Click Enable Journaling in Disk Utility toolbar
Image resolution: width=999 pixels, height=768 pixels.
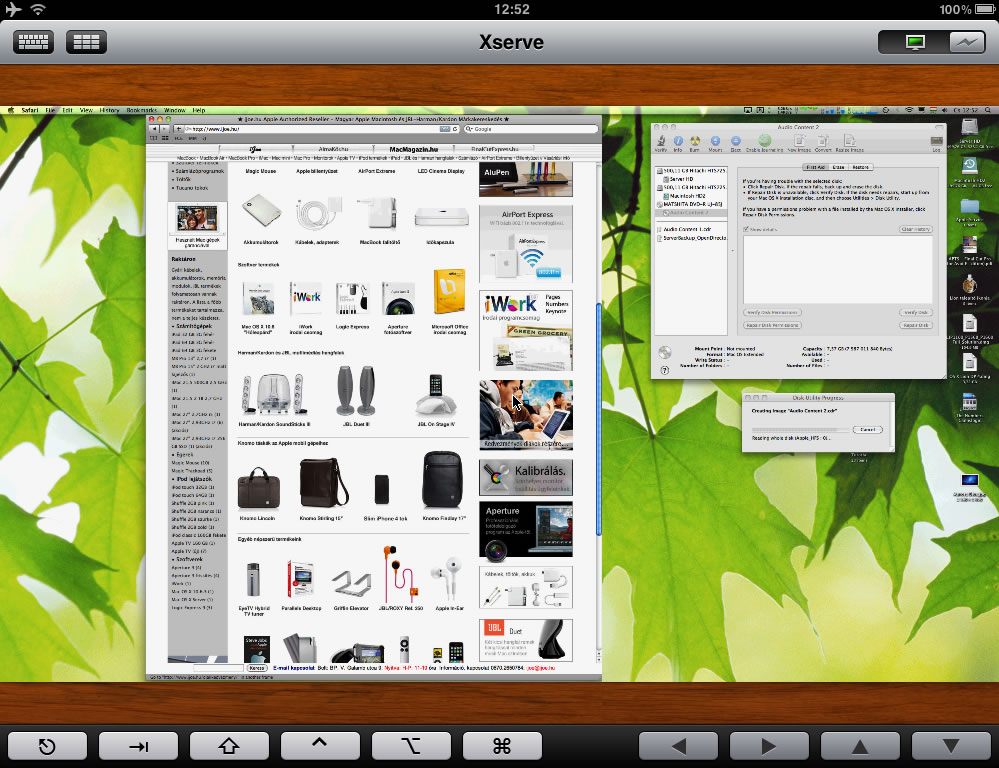click(765, 143)
